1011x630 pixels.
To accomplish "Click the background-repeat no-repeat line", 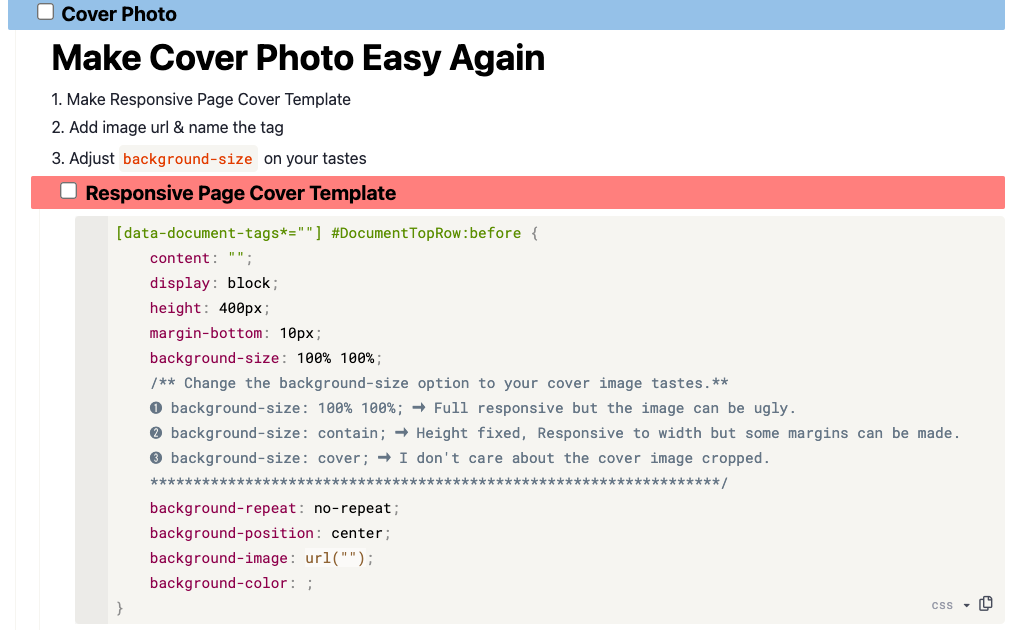I will coord(275,508).
